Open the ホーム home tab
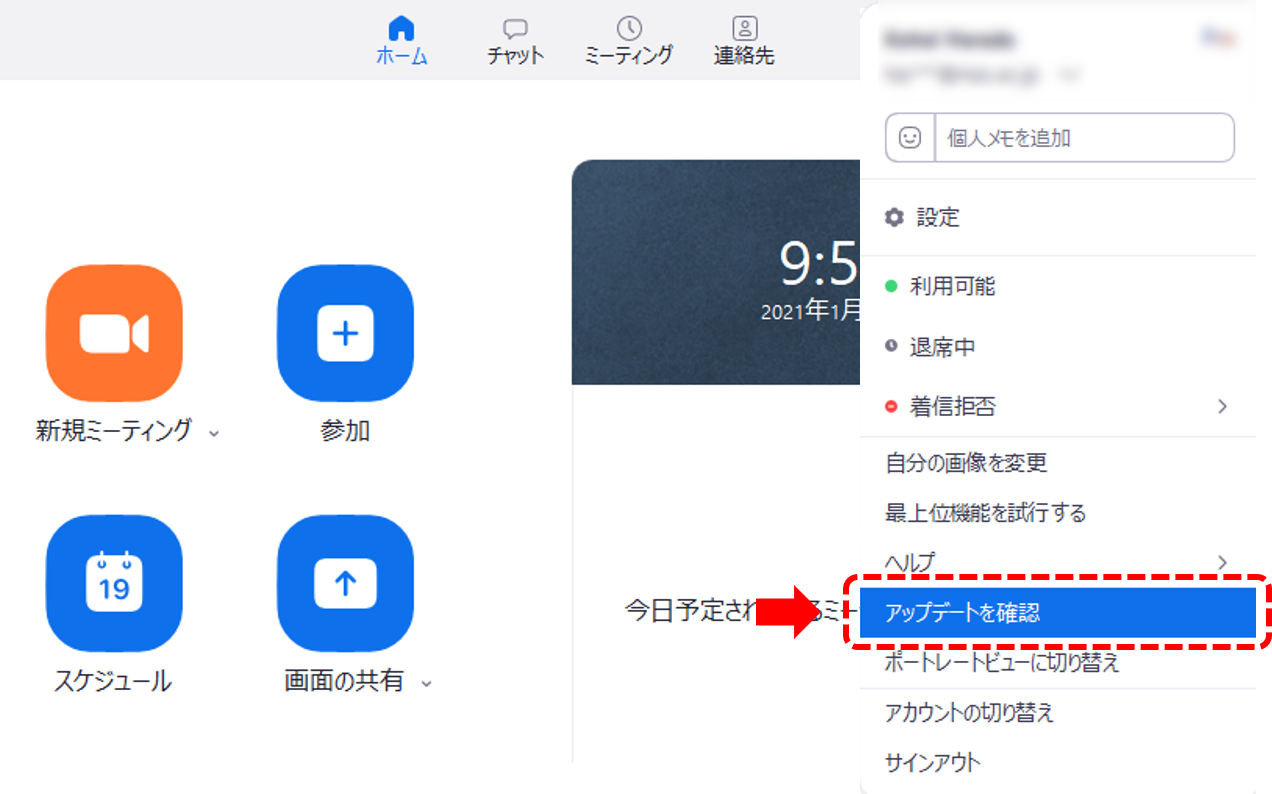This screenshot has width=1272, height=794. 401,41
